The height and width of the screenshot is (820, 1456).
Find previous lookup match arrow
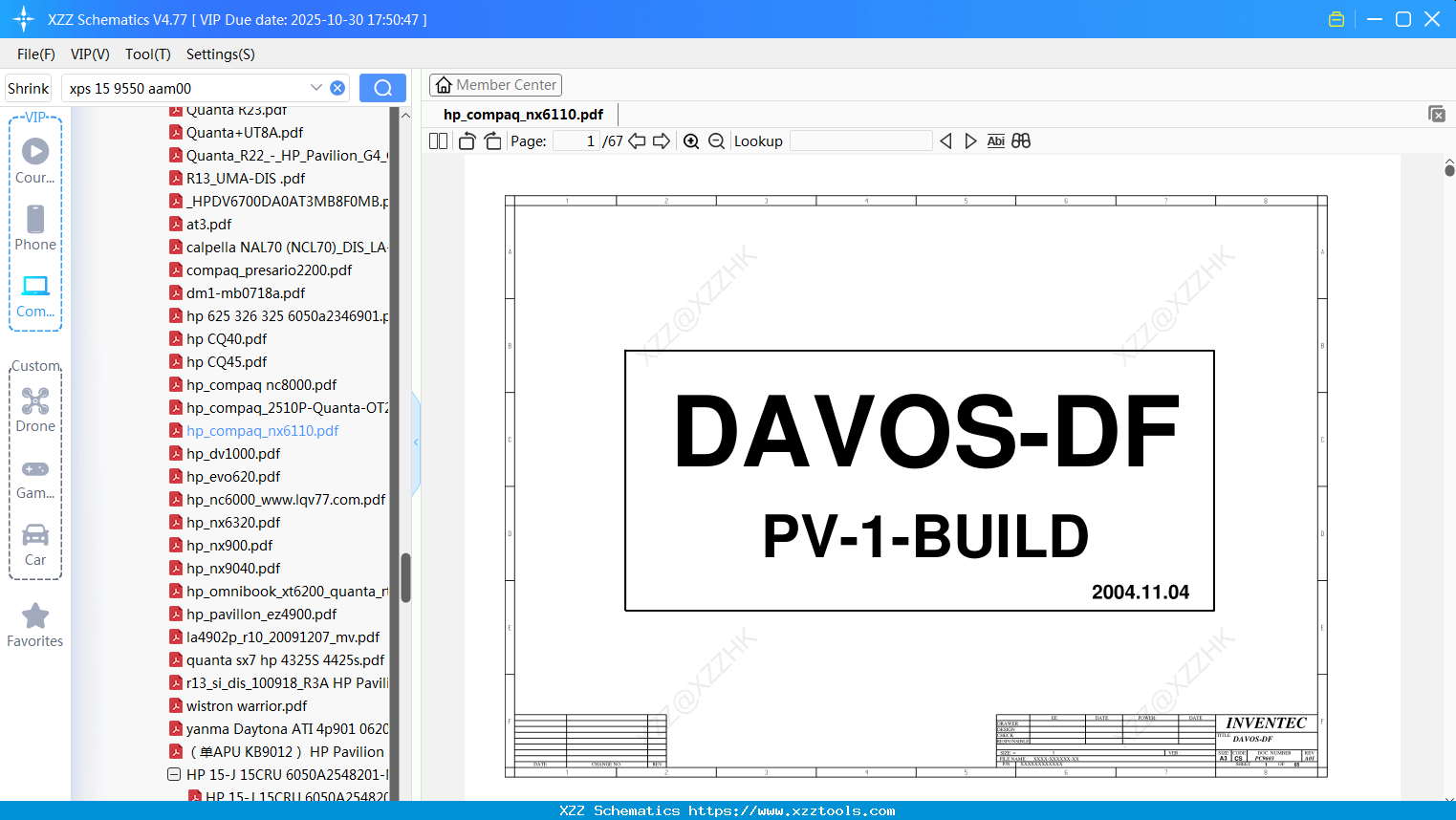point(946,141)
